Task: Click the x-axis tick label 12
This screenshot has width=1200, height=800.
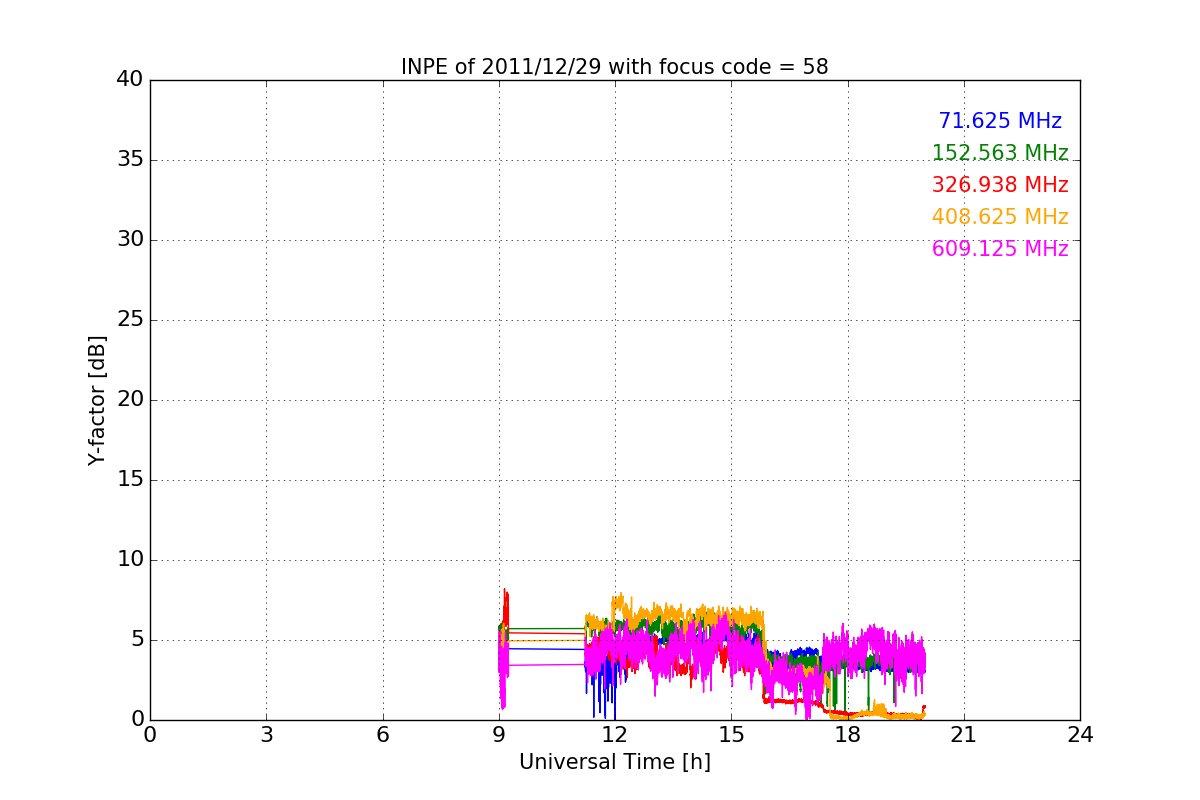Action: click(x=615, y=735)
